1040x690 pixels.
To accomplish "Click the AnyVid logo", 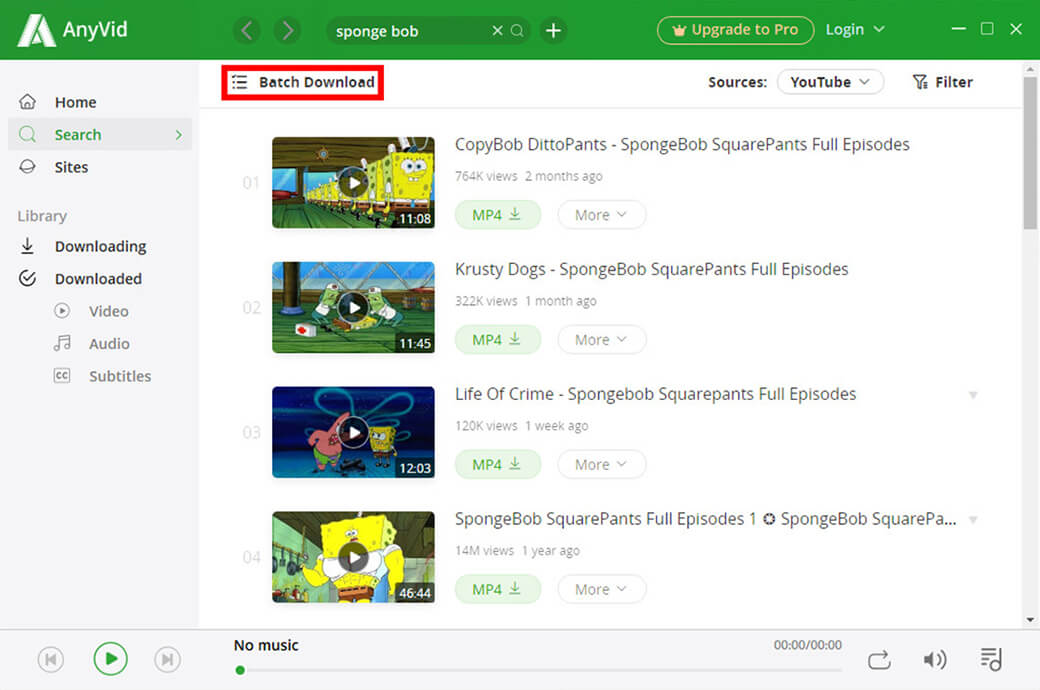I will (x=72, y=30).
